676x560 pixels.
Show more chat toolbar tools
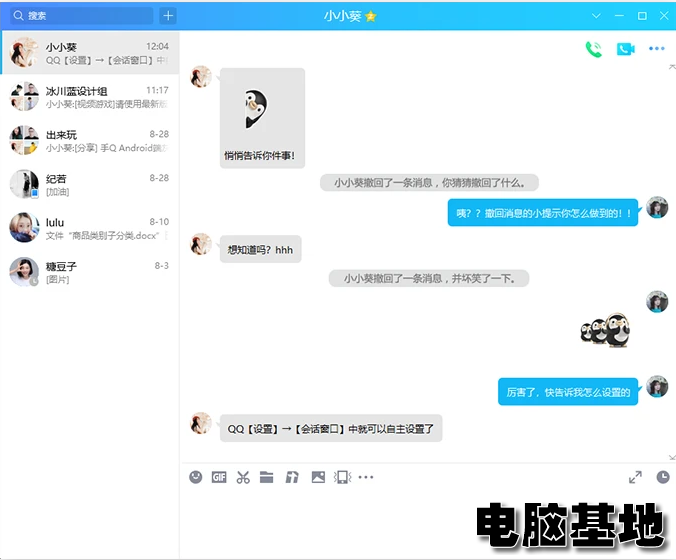point(366,477)
